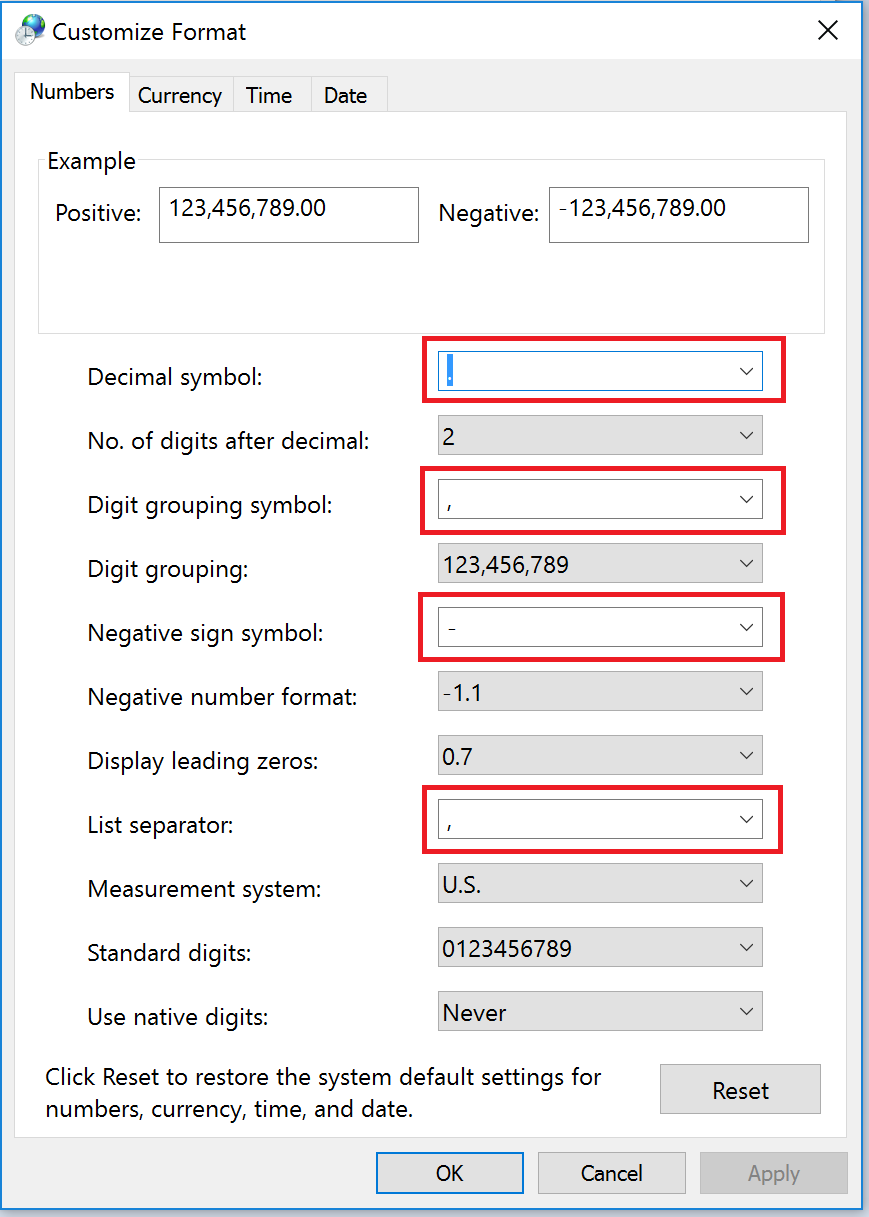869x1217 pixels.
Task: Expand the Measurement system dropdown
Action: point(600,884)
